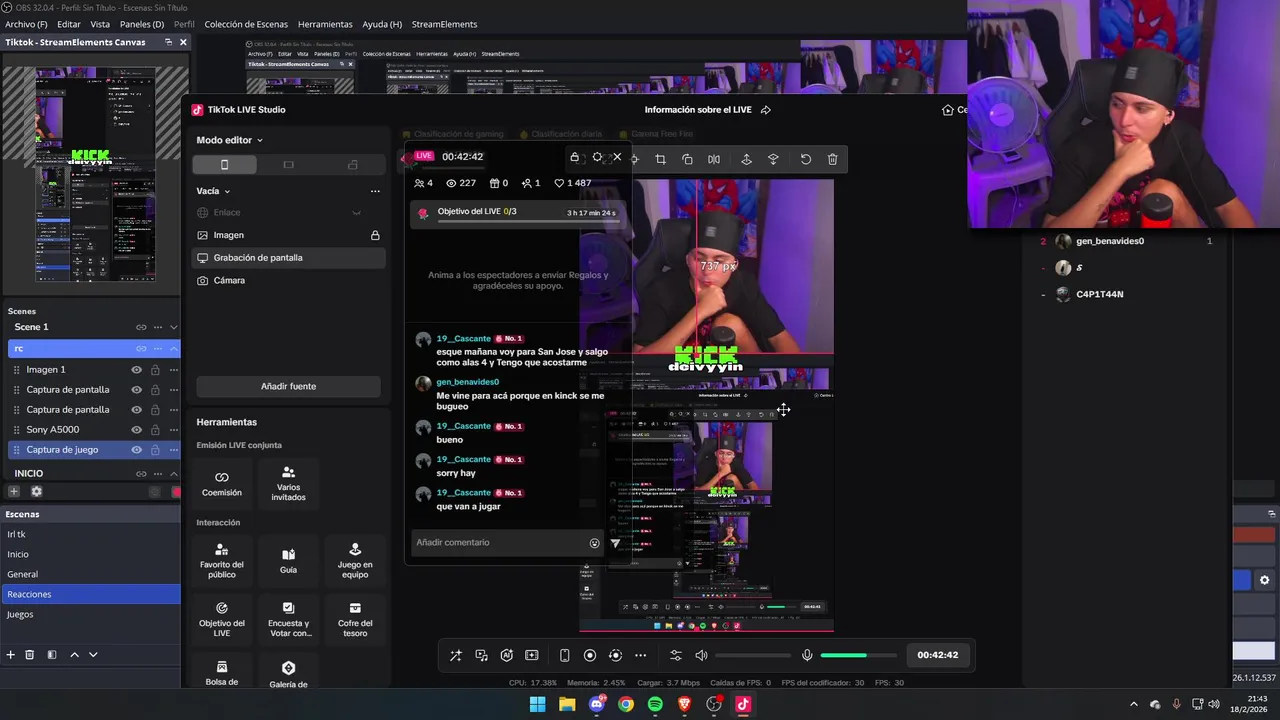
Task: Bring the source layer forward
Action: pos(746,159)
